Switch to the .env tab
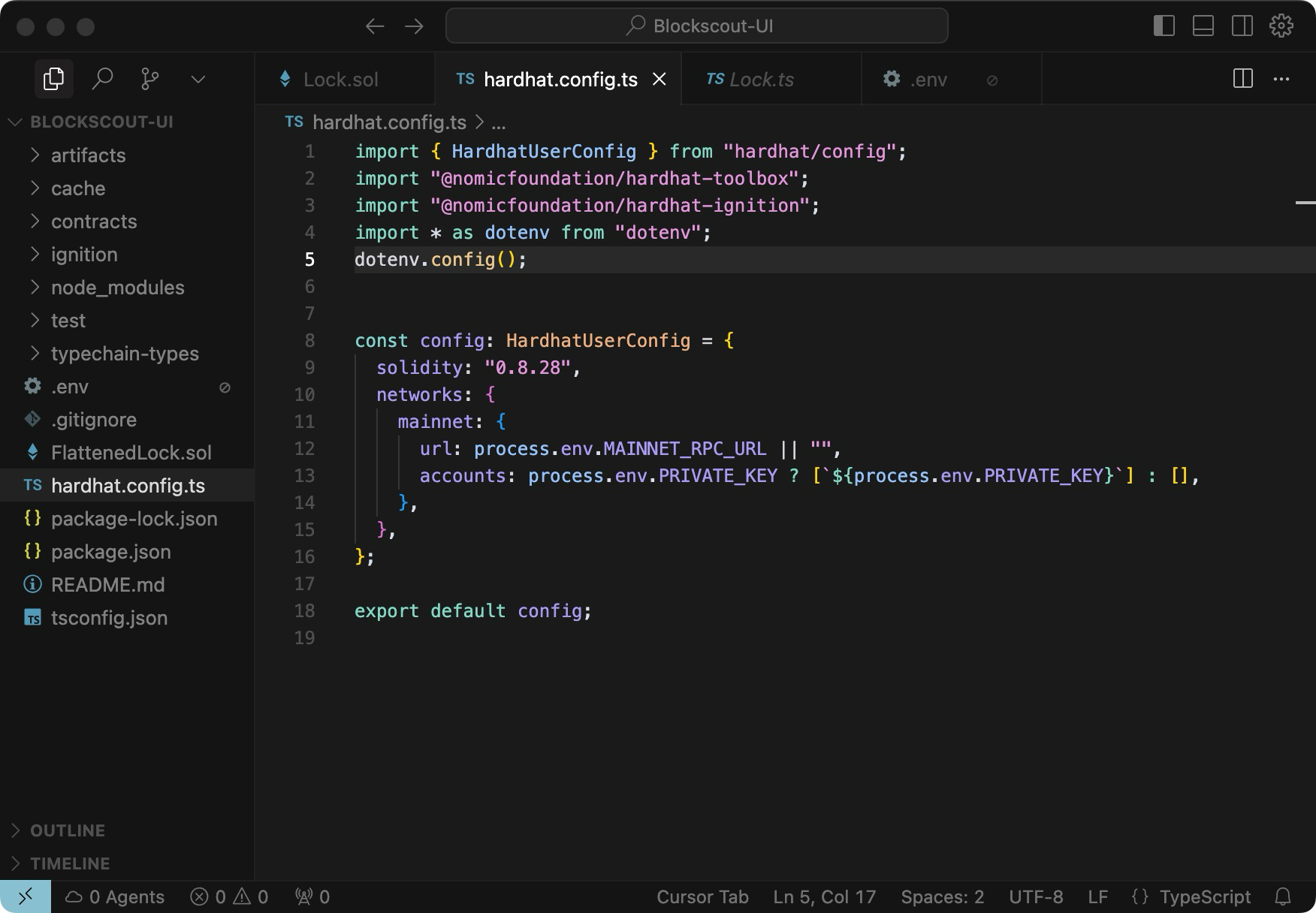Image resolution: width=1316 pixels, height=913 pixels. pos(951,79)
